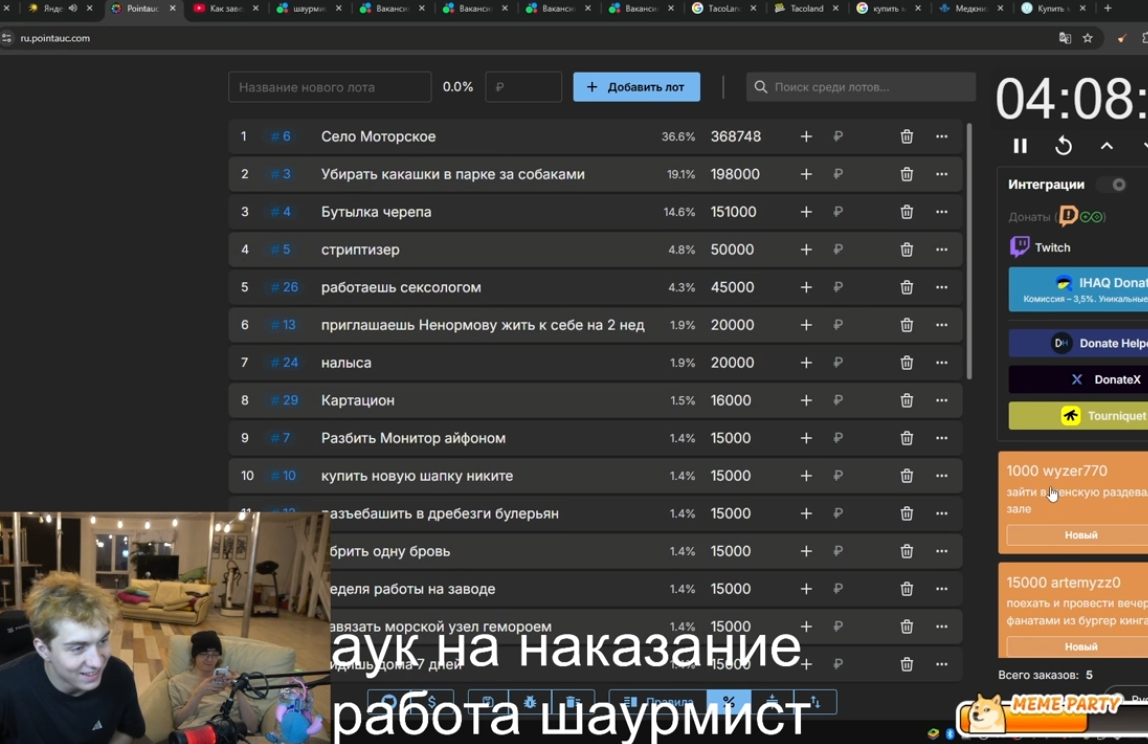Increase timer with up chevron

click(1106, 146)
